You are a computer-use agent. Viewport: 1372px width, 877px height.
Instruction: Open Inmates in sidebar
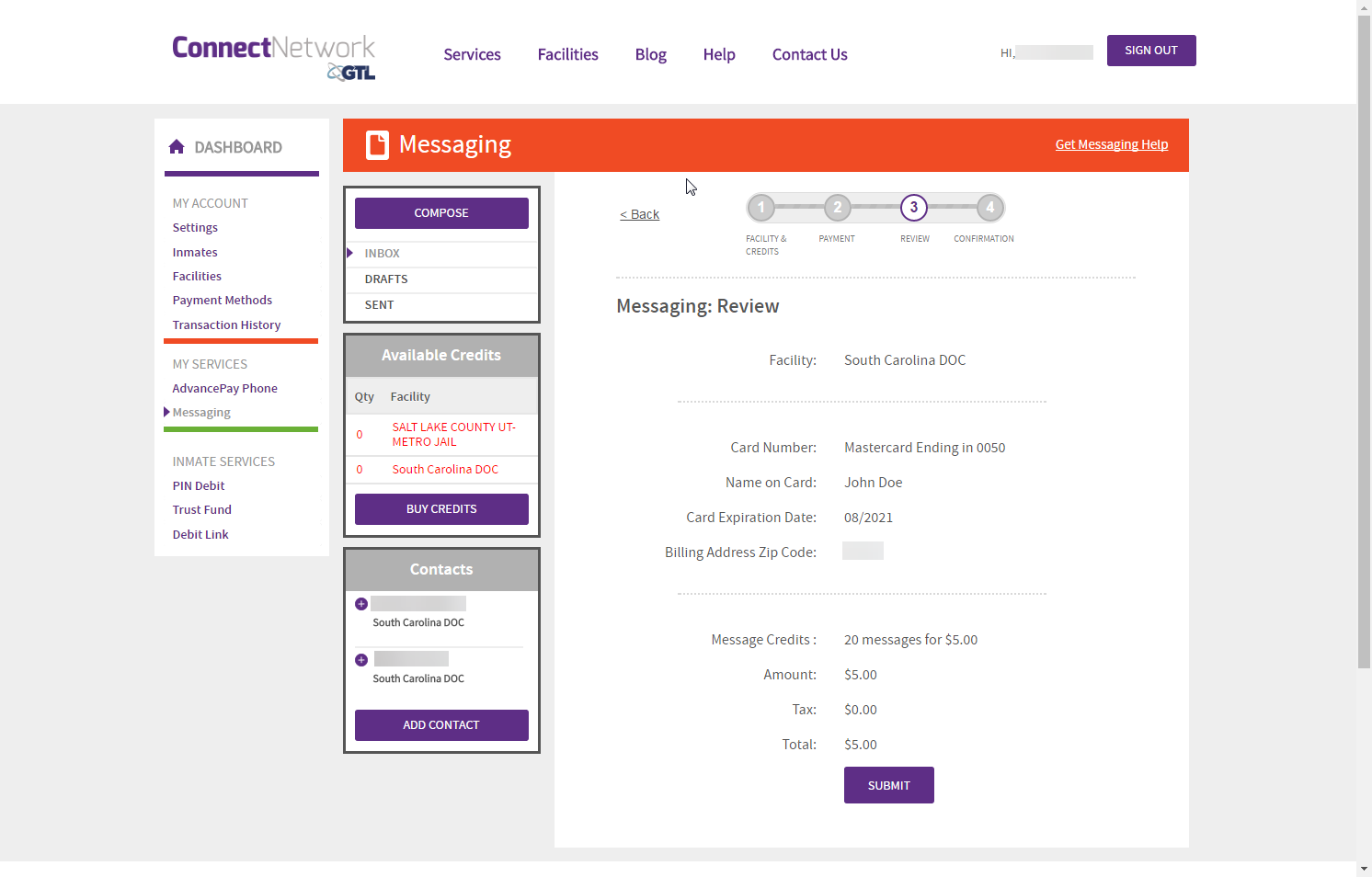point(195,253)
